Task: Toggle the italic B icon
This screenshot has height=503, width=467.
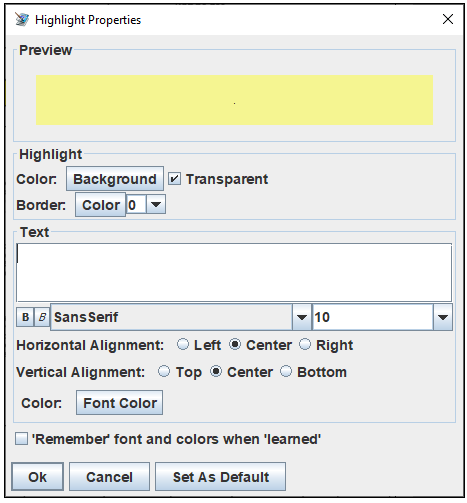Action: coord(42,317)
